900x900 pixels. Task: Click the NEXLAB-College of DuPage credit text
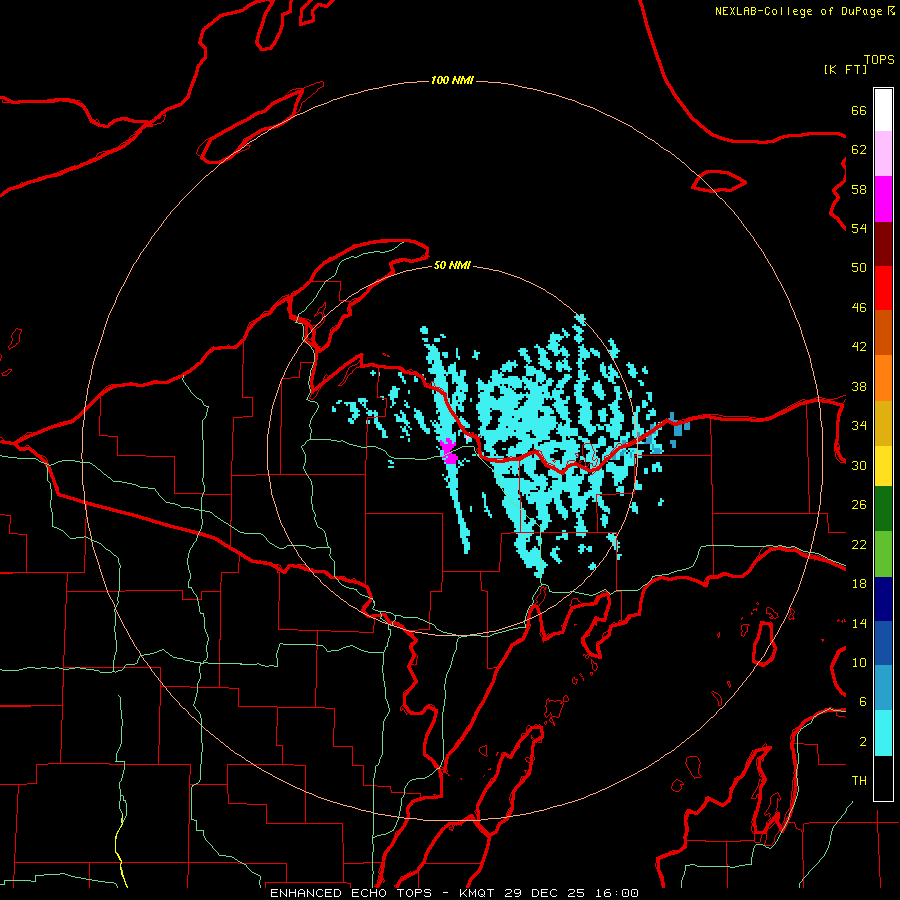click(x=804, y=11)
